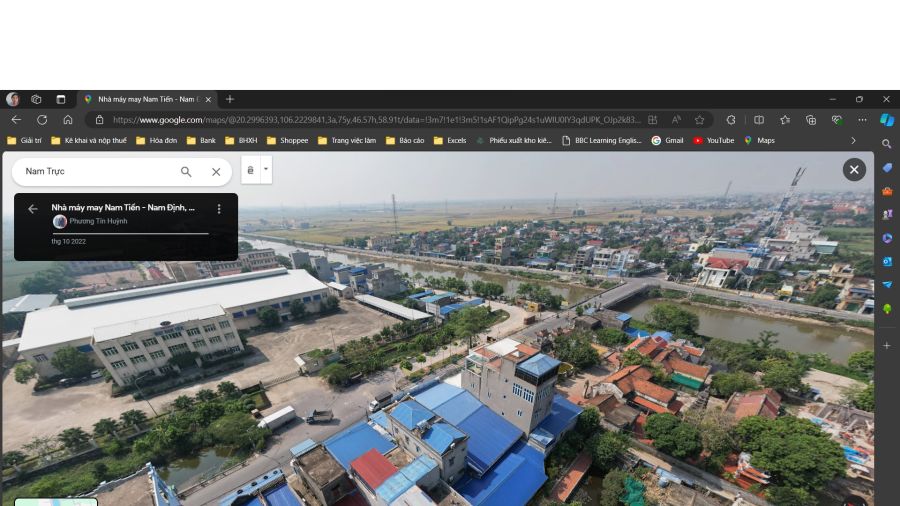Toggle the split screen view icon
Image resolution: width=900 pixels, height=506 pixels.
click(759, 120)
